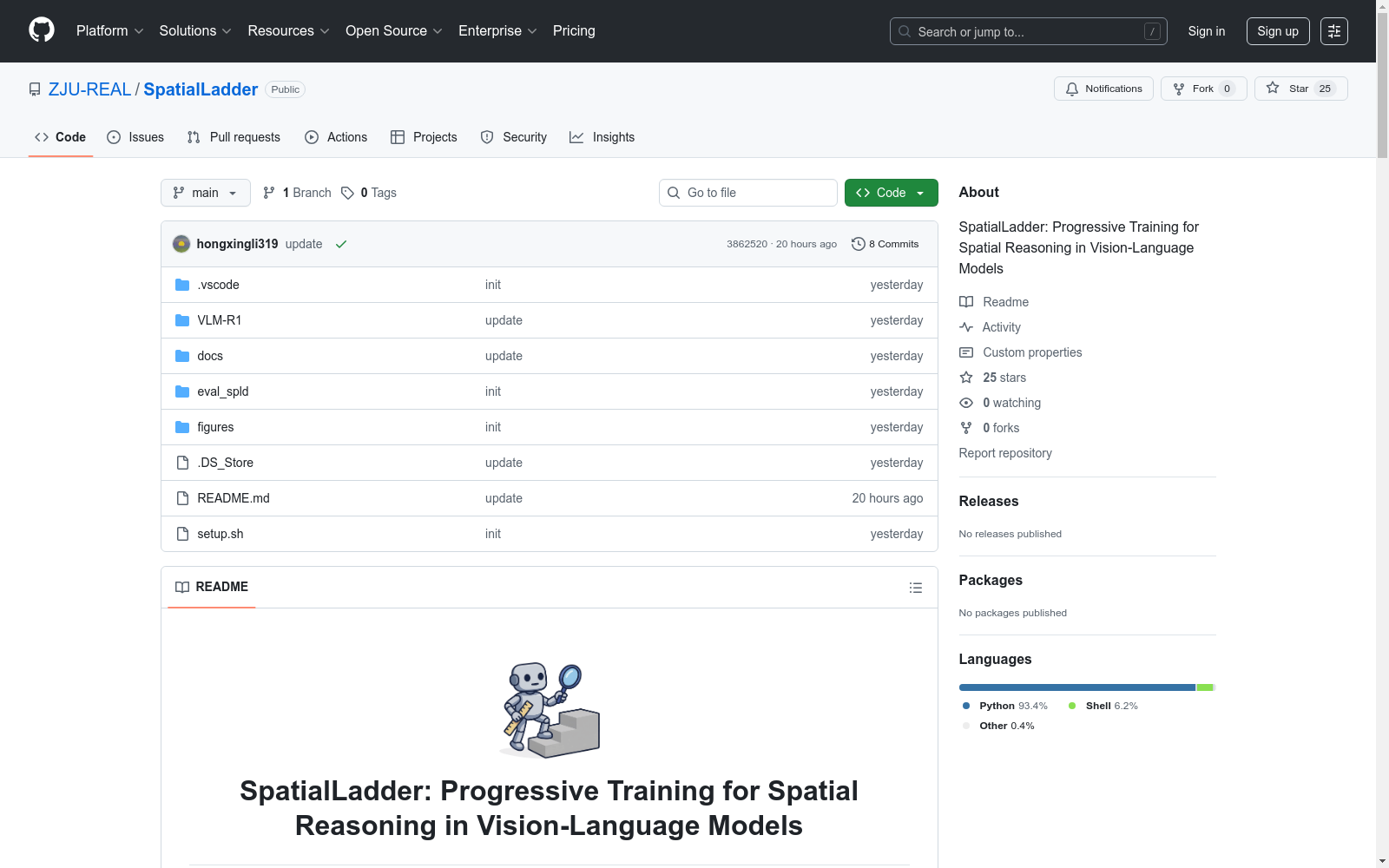This screenshot has width=1389, height=868.
Task: Click the docs folder icon
Action: click(182, 356)
